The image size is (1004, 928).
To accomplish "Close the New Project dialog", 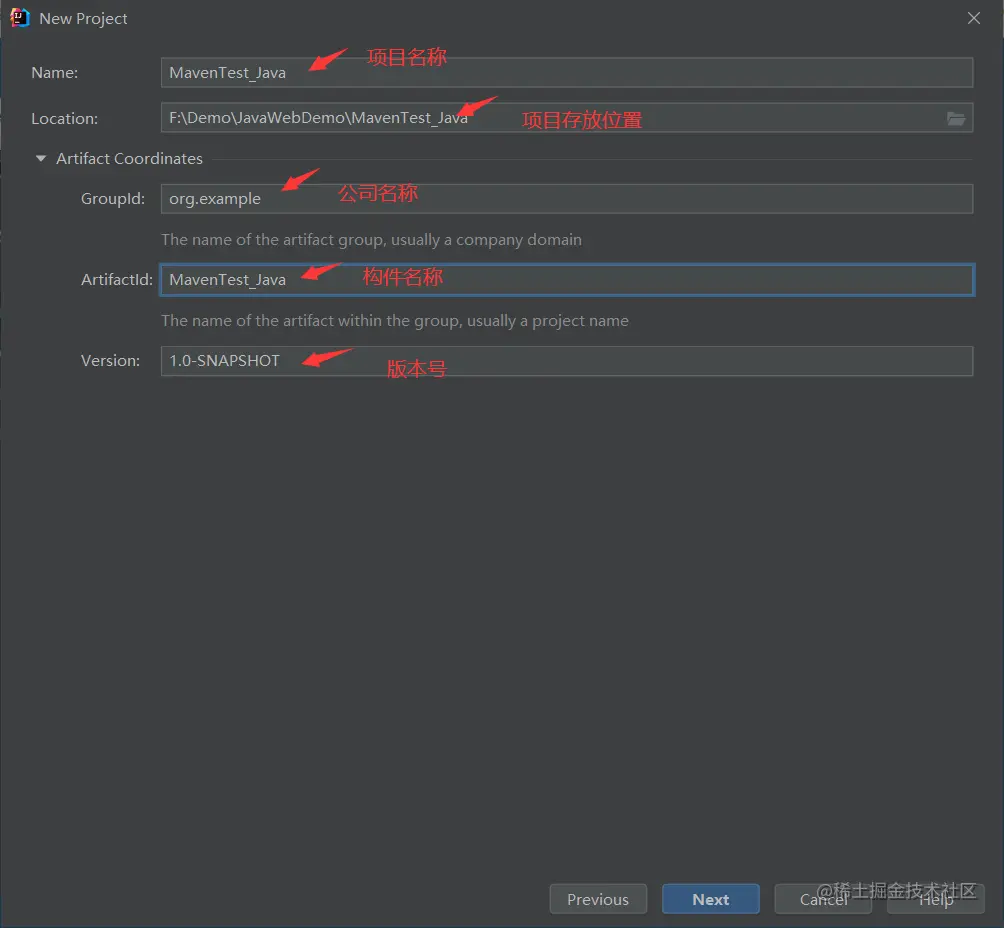I will [x=974, y=18].
